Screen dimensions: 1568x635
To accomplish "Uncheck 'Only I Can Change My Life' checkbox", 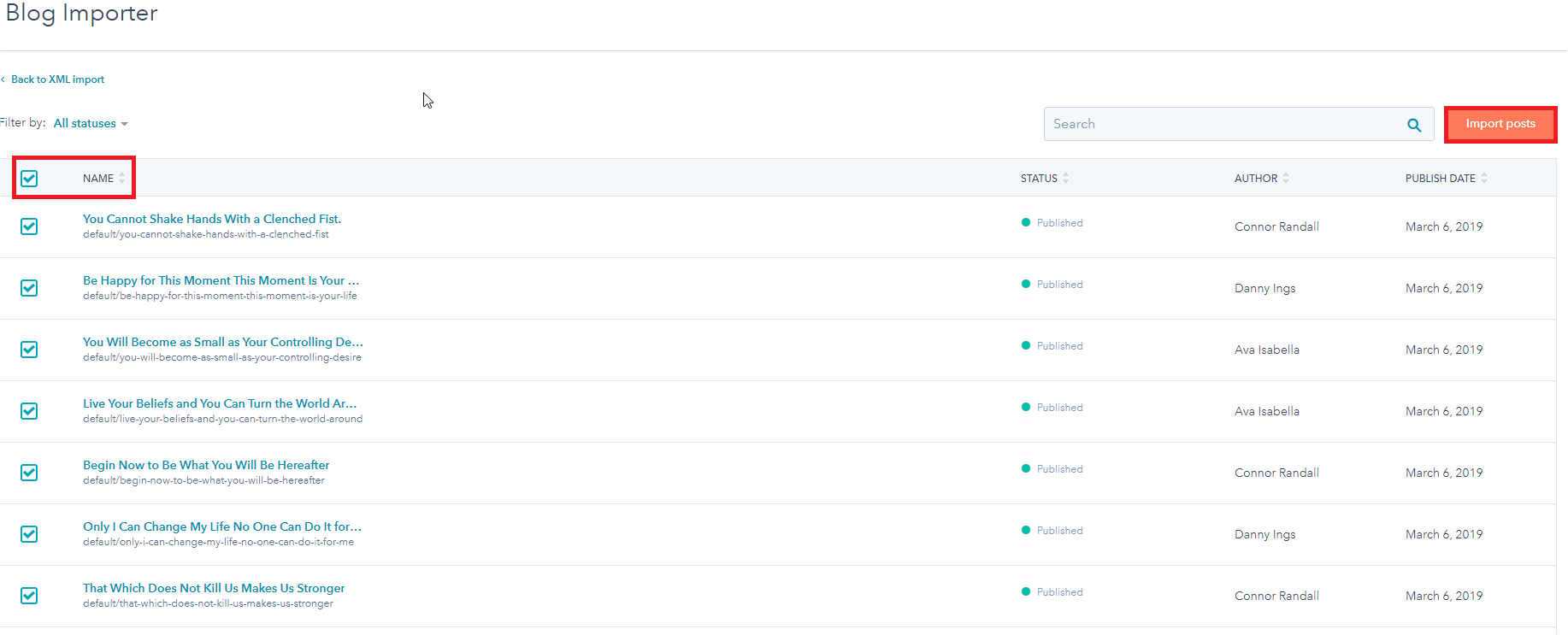I will [x=29, y=534].
